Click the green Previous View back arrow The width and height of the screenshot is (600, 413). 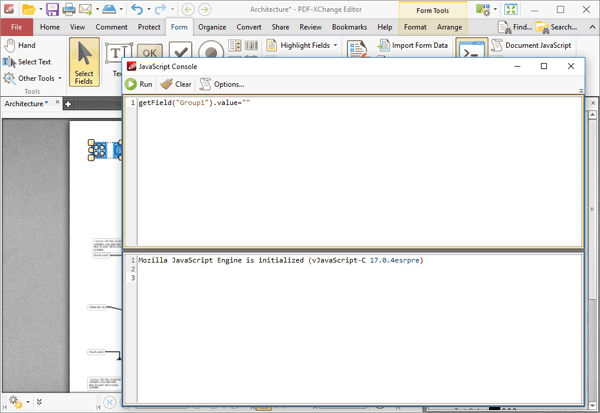[188, 9]
